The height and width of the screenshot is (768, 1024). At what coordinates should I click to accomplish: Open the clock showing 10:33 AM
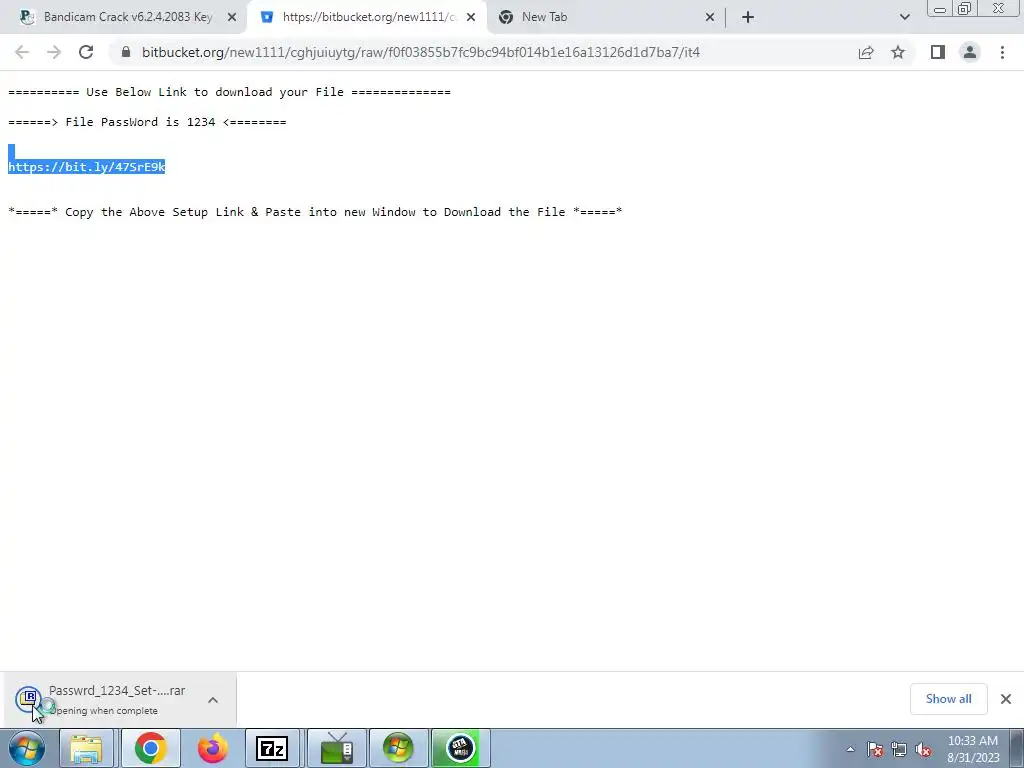pos(973,749)
